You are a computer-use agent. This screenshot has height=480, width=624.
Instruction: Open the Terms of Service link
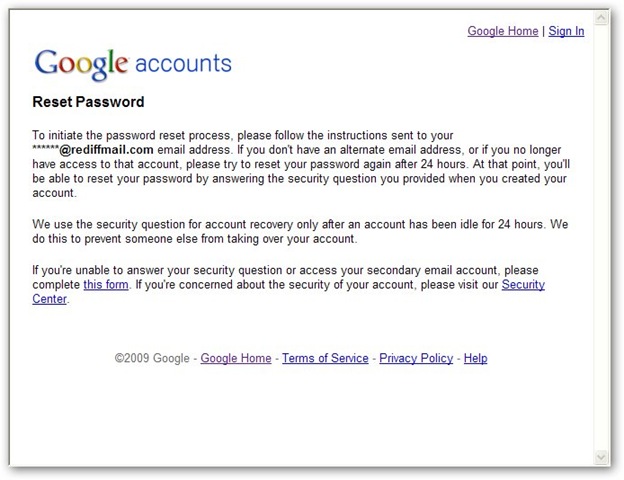pos(325,358)
